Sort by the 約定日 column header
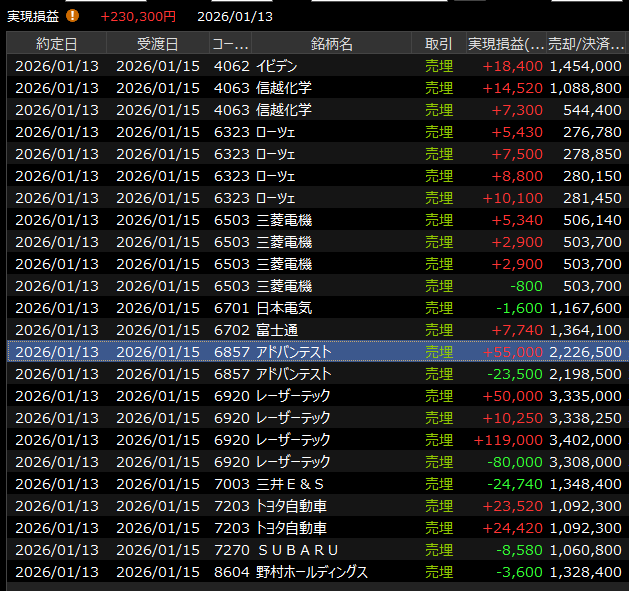Screen dimensions: 629x591 click(56, 44)
